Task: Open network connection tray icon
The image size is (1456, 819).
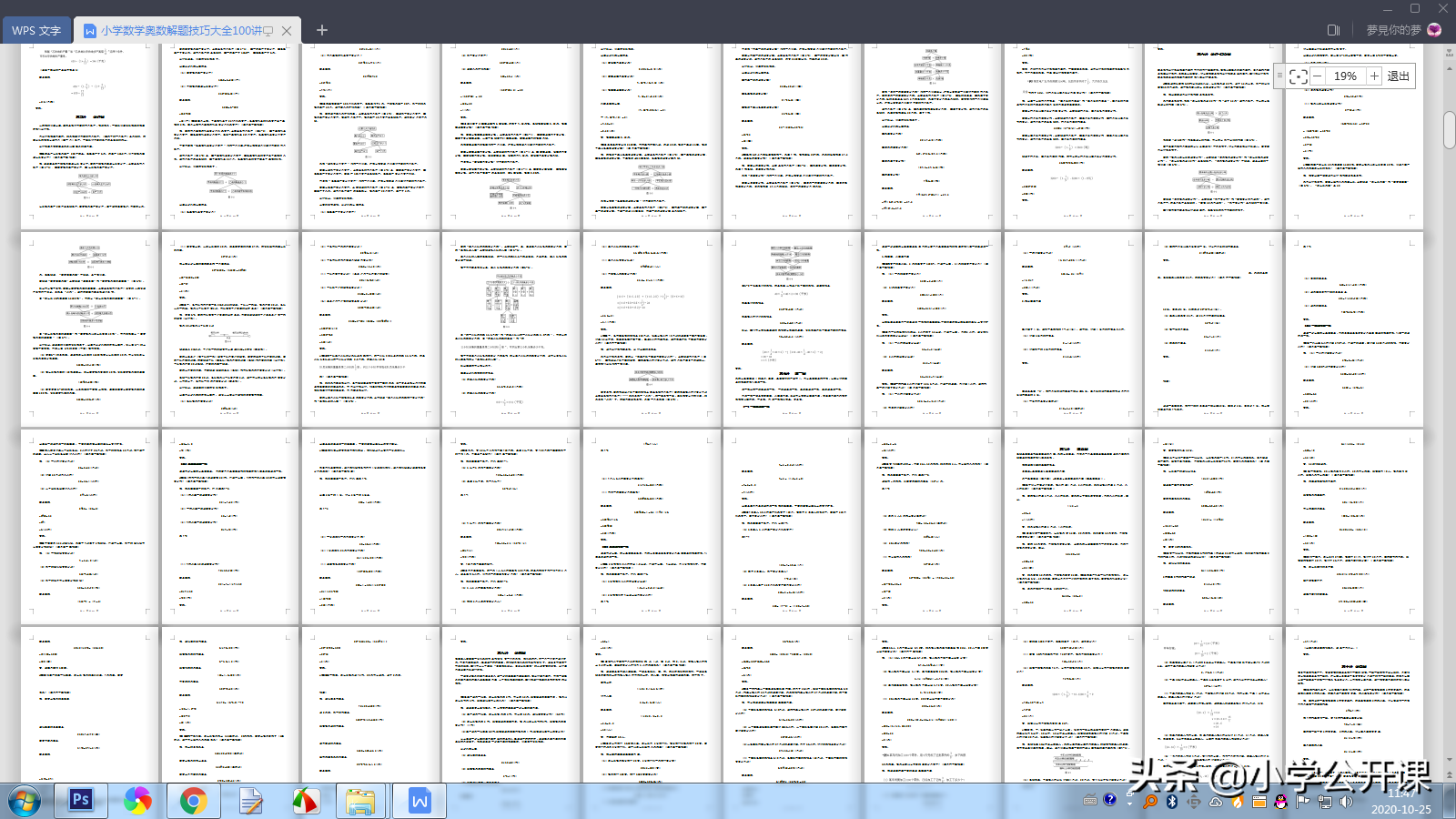Action: pos(1325,802)
